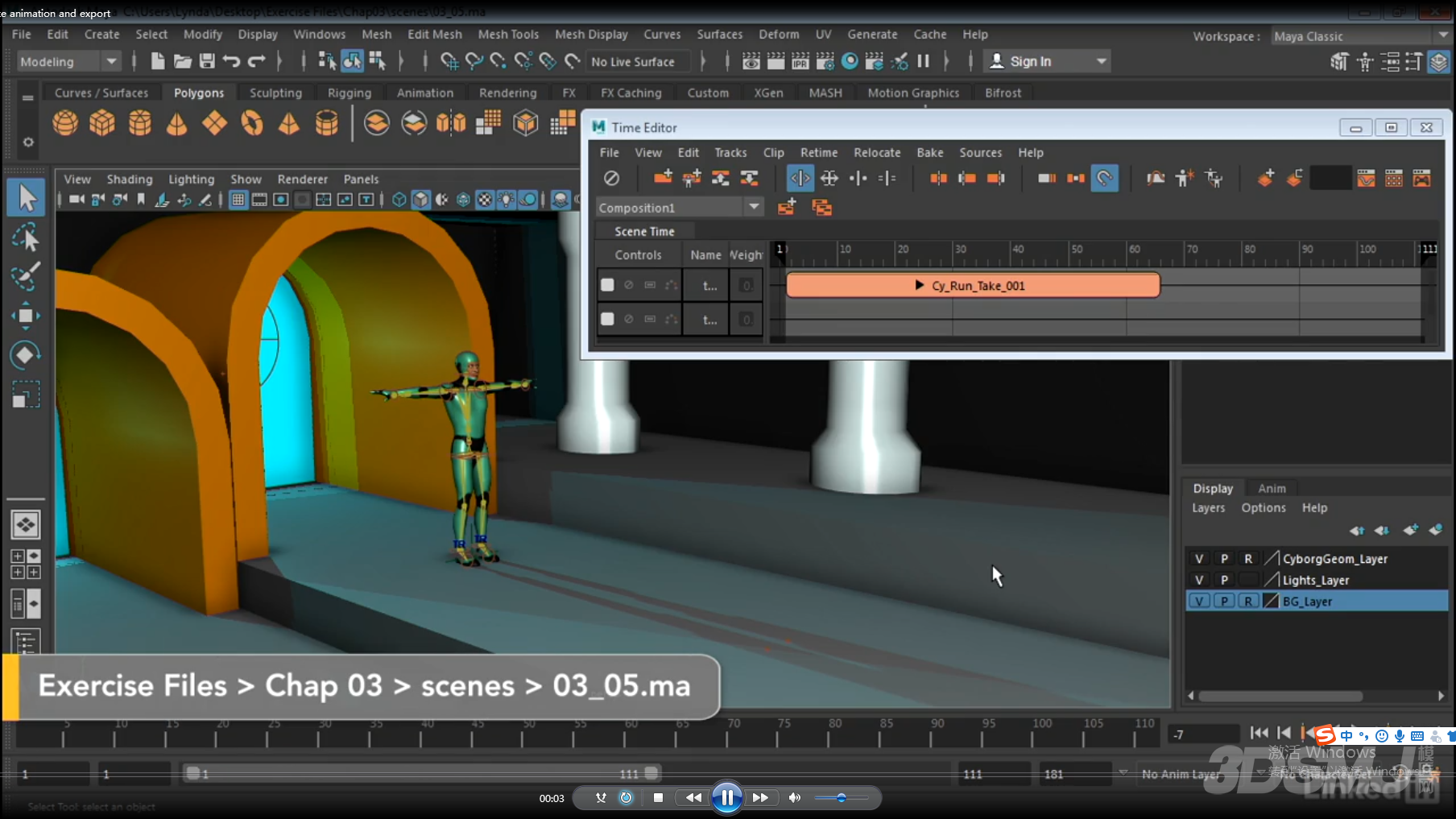The image size is (1456, 819).
Task: Open Layers menu in layer editor
Action: tap(1208, 507)
